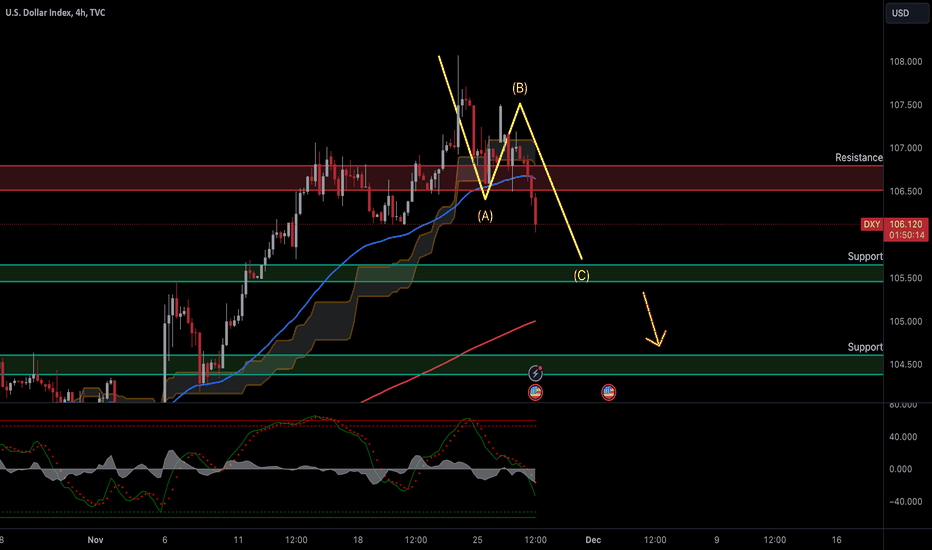Click the 106.120 current price label
The width and height of the screenshot is (932, 550).
pyautogui.click(x=906, y=224)
